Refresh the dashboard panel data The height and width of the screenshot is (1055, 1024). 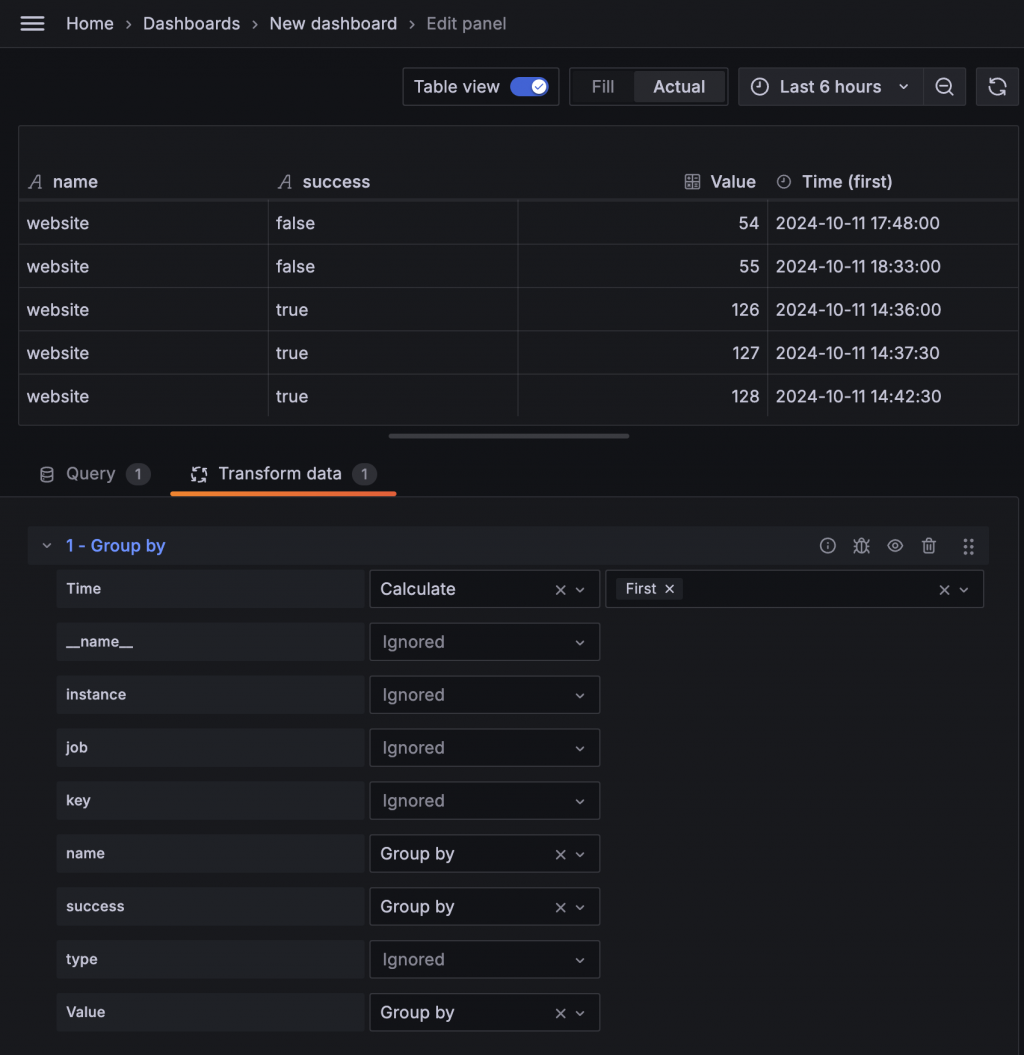tap(997, 87)
